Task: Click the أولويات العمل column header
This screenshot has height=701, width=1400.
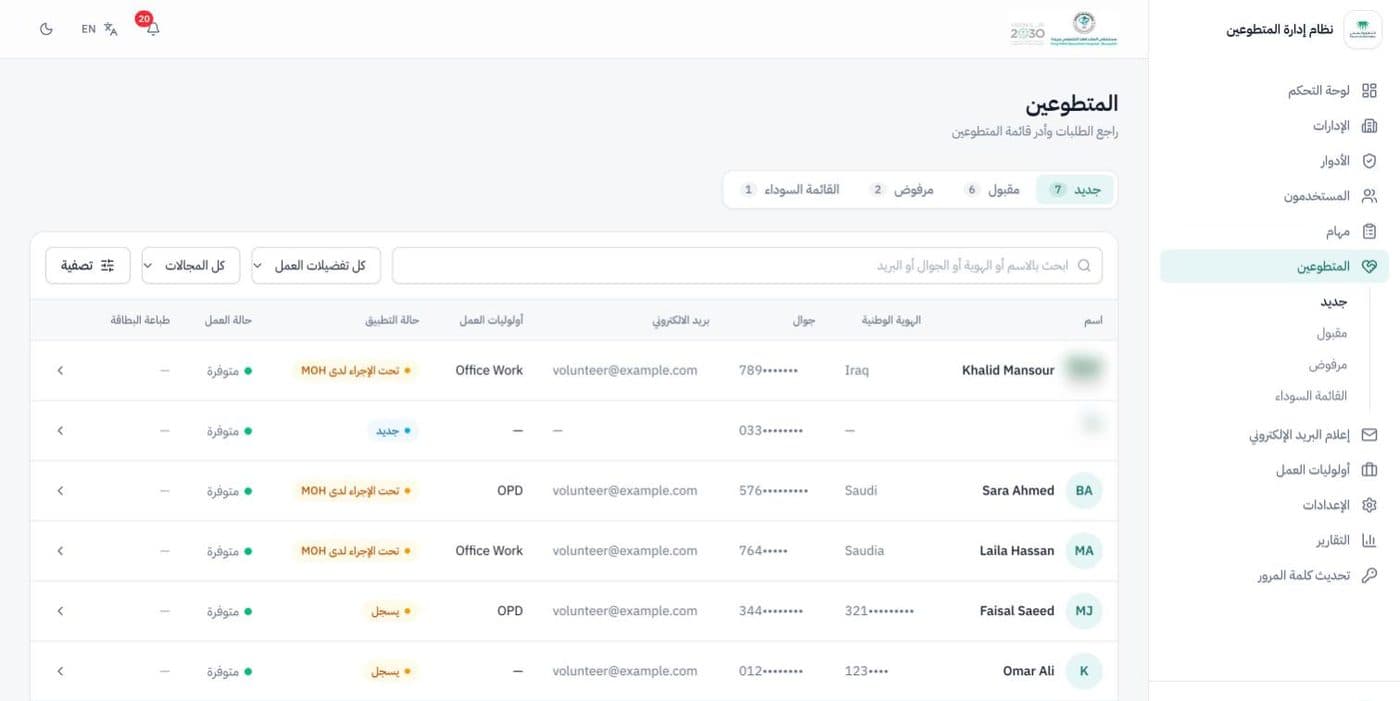Action: [x=491, y=320]
